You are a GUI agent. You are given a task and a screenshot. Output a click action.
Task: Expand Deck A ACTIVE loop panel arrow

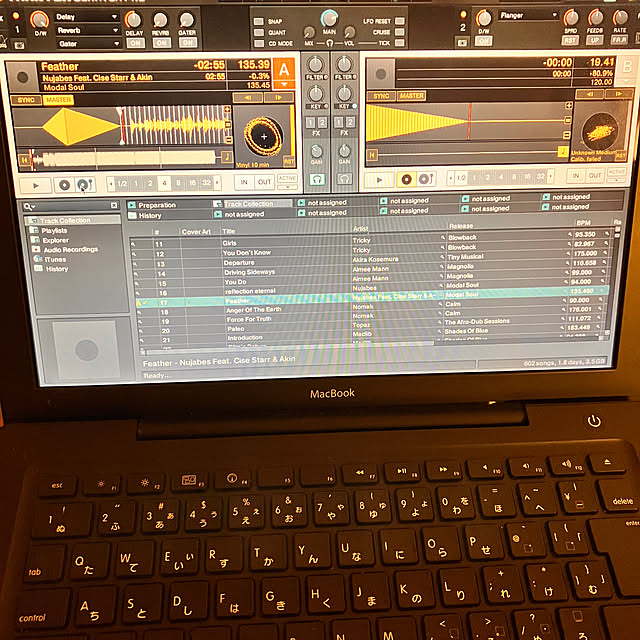(x=288, y=187)
